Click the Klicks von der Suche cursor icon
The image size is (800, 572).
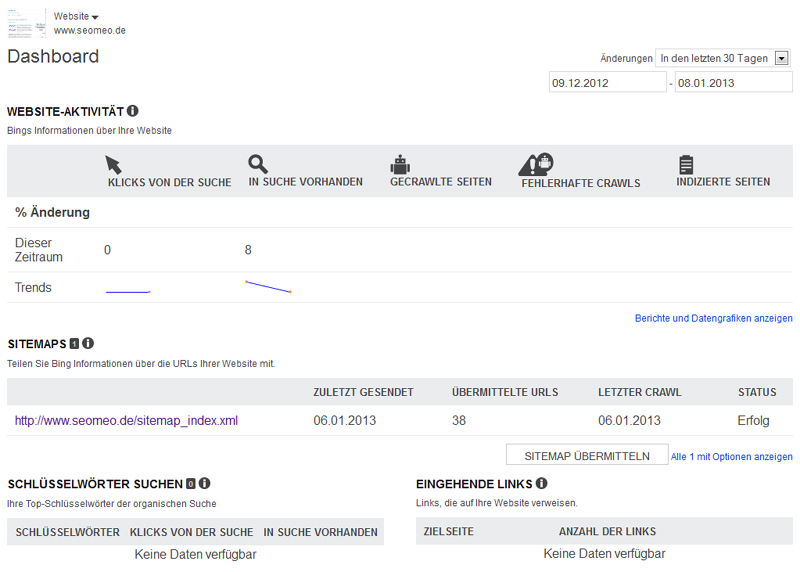point(113,165)
